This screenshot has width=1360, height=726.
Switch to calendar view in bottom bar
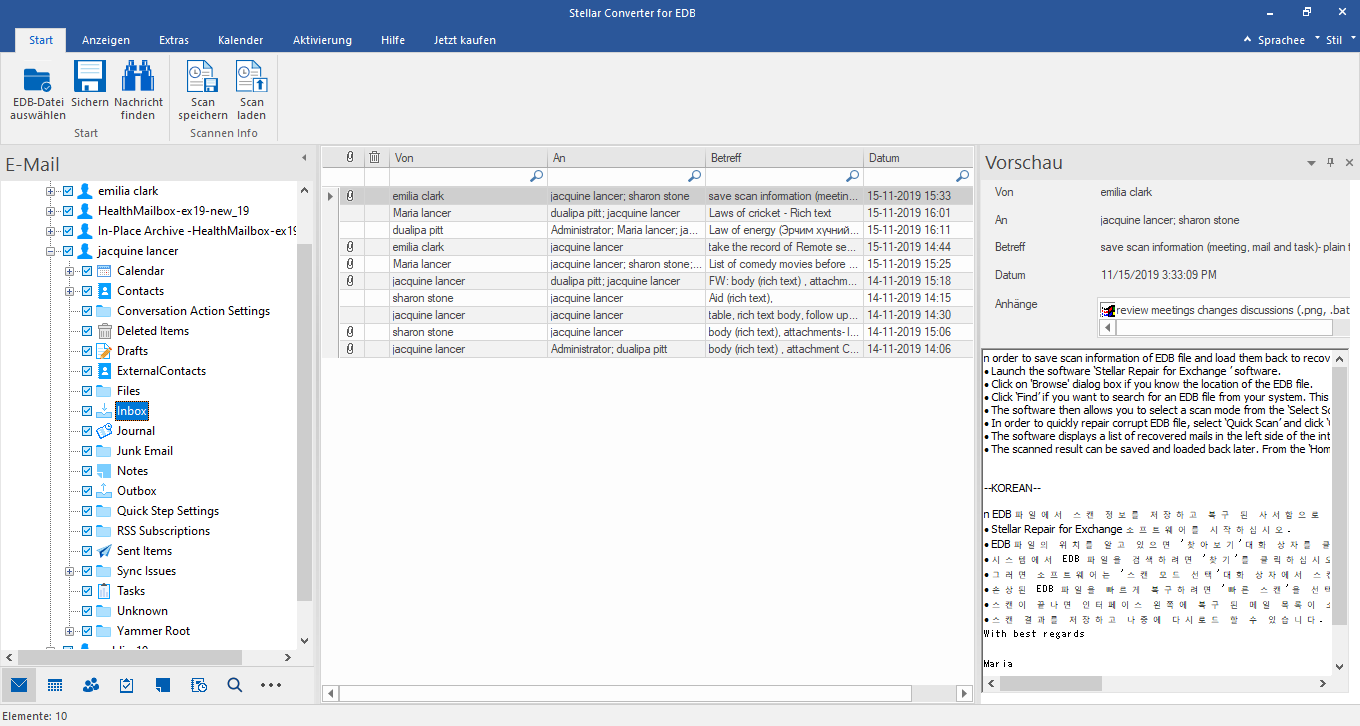55,685
